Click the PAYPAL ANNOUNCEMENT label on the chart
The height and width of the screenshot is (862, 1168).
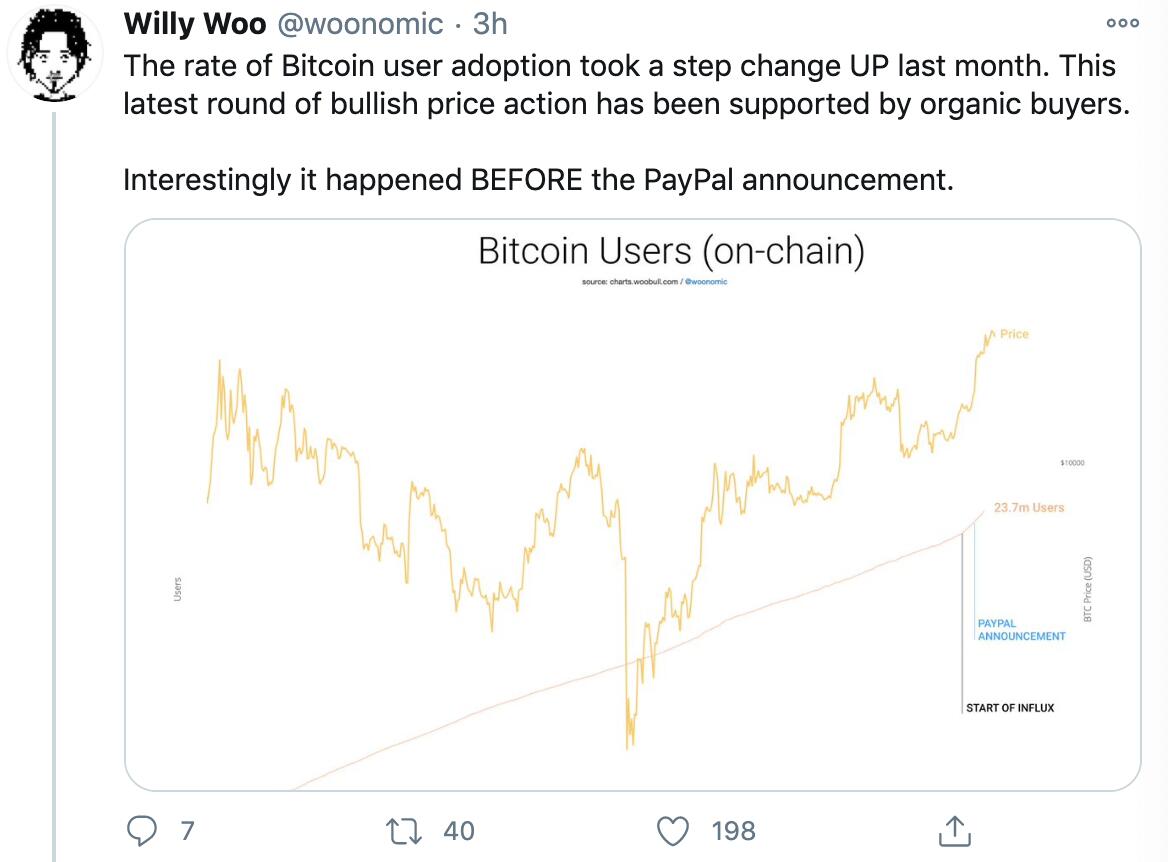click(1020, 629)
